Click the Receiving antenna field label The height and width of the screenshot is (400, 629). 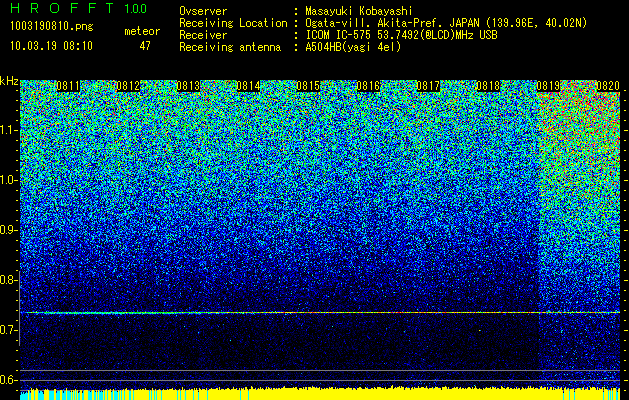(x=230, y=47)
